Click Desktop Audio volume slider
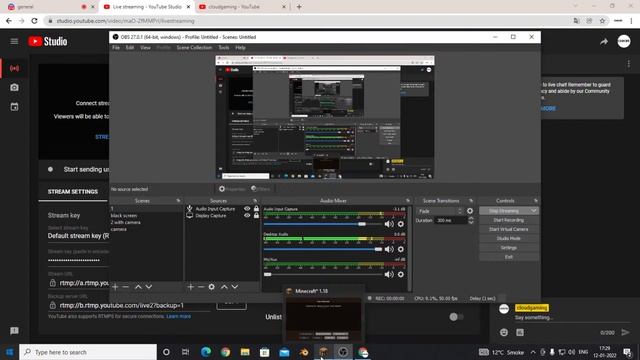This screenshot has width=640, height=360. click(x=322, y=249)
